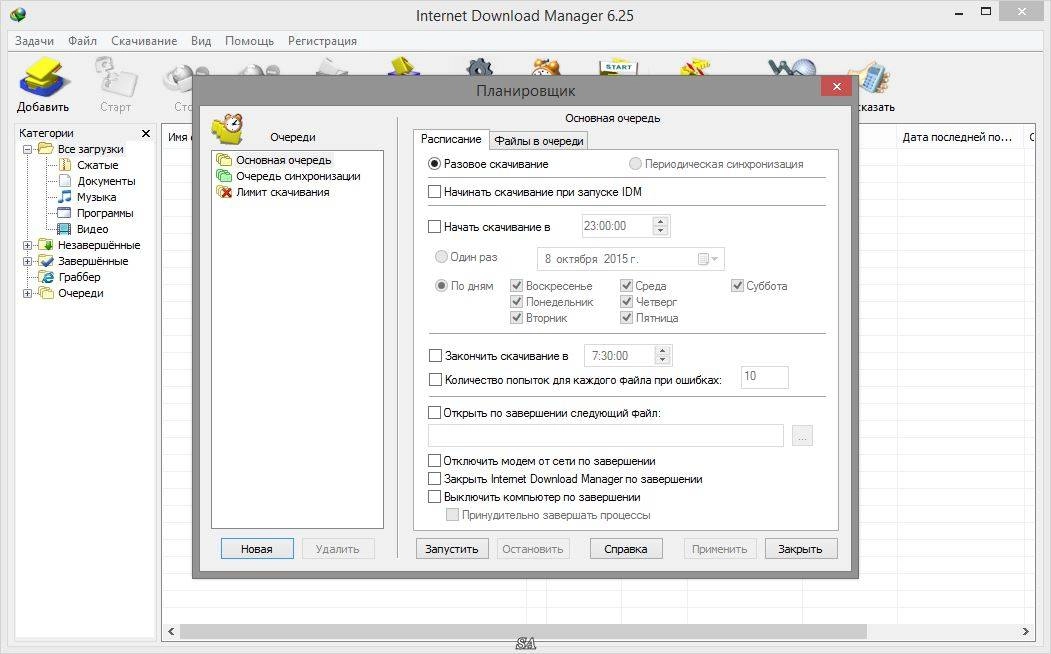Click the START queue toolbar icon
The image size is (1051, 654).
[x=618, y=66]
